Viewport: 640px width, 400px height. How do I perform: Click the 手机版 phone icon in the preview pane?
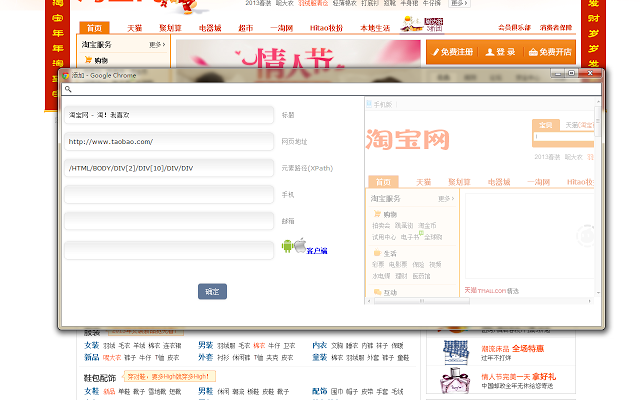click(369, 104)
